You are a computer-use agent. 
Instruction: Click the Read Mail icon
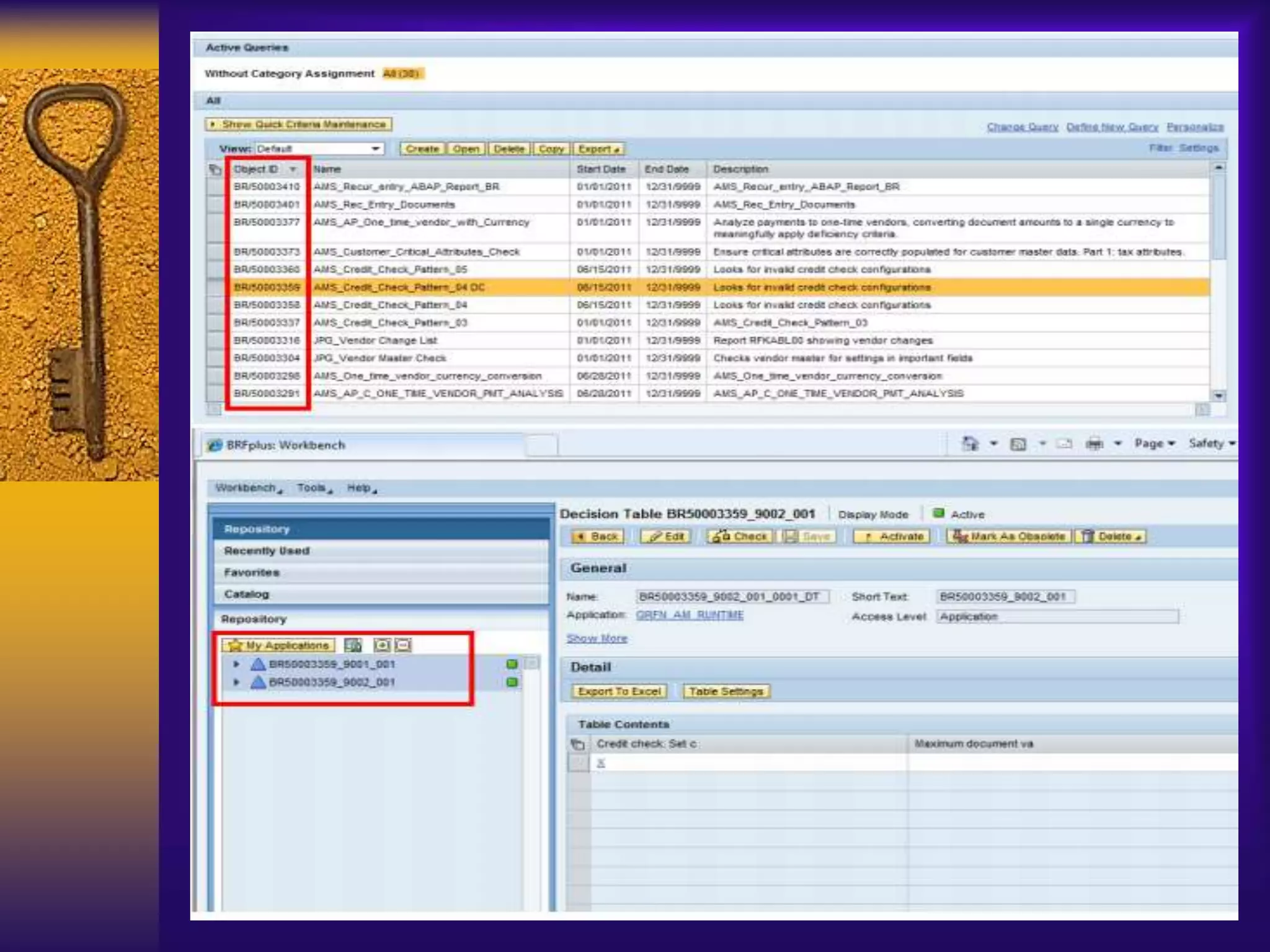1064,444
